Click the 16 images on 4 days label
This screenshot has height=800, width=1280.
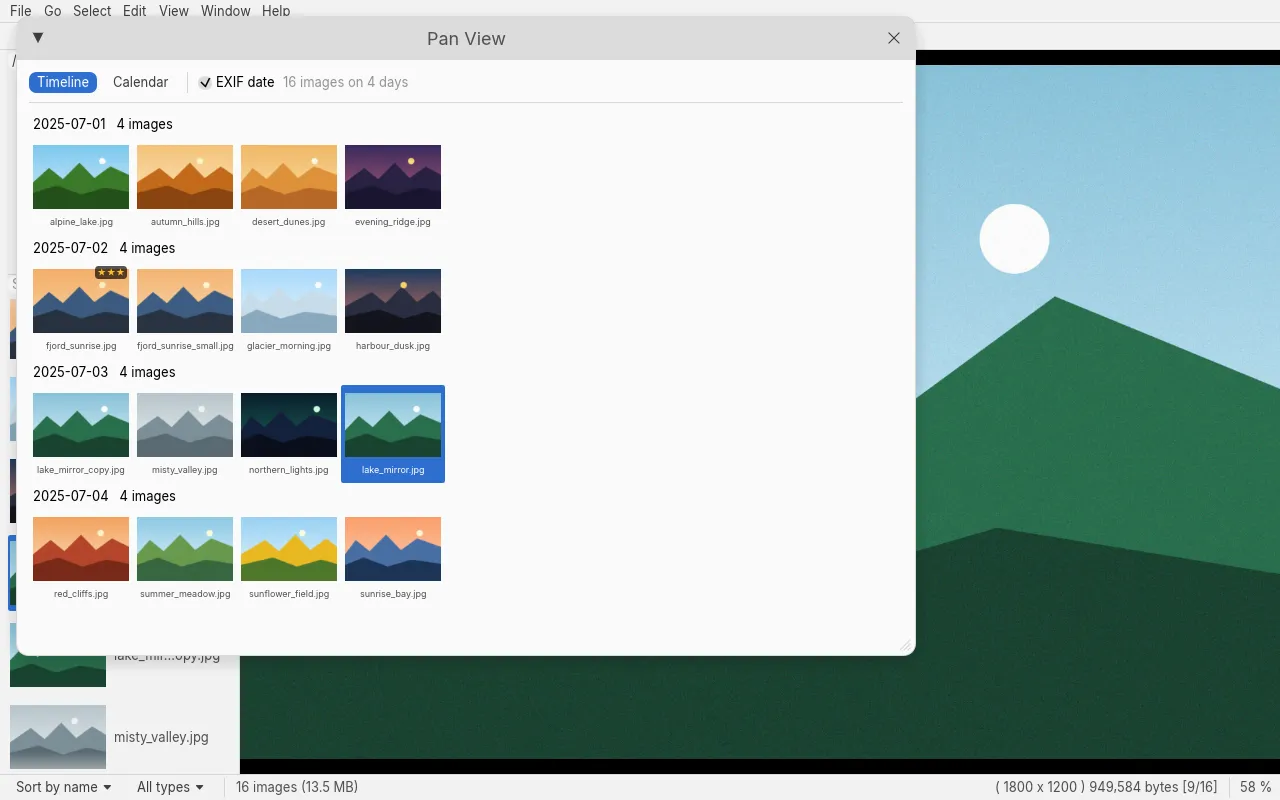345,82
